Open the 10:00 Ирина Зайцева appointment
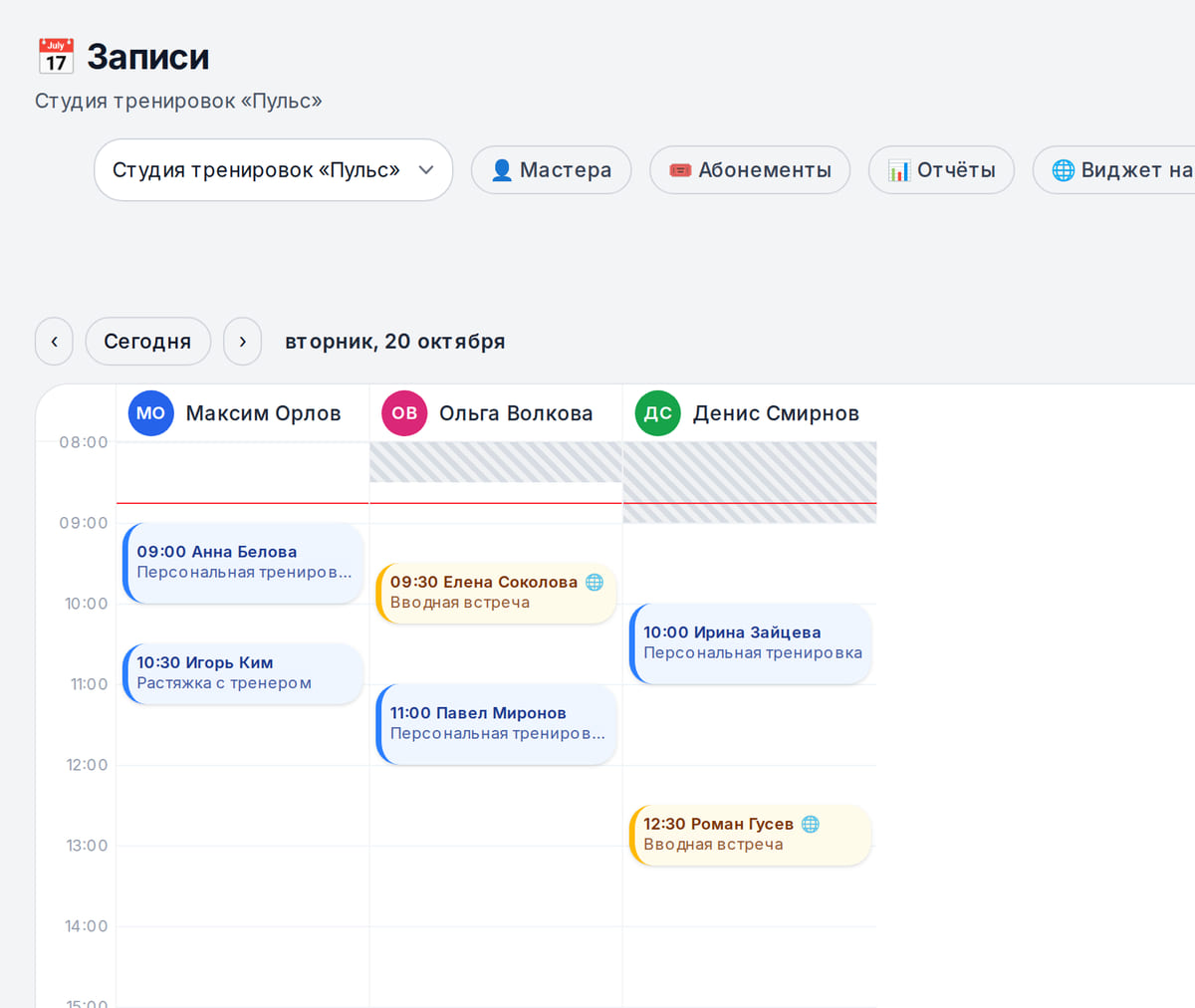Screen dimensions: 1195x1008 click(x=751, y=643)
